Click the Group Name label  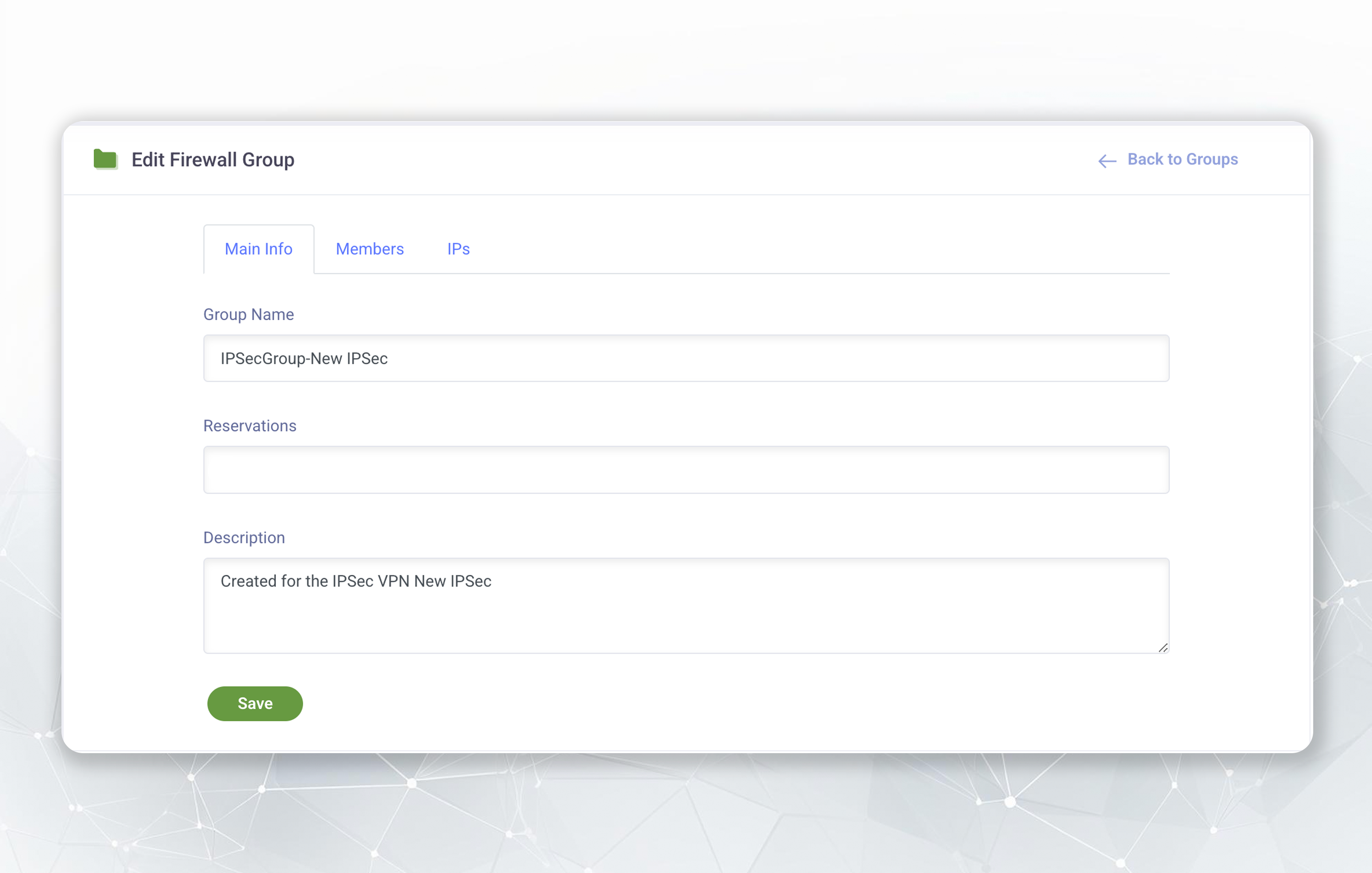tap(248, 314)
